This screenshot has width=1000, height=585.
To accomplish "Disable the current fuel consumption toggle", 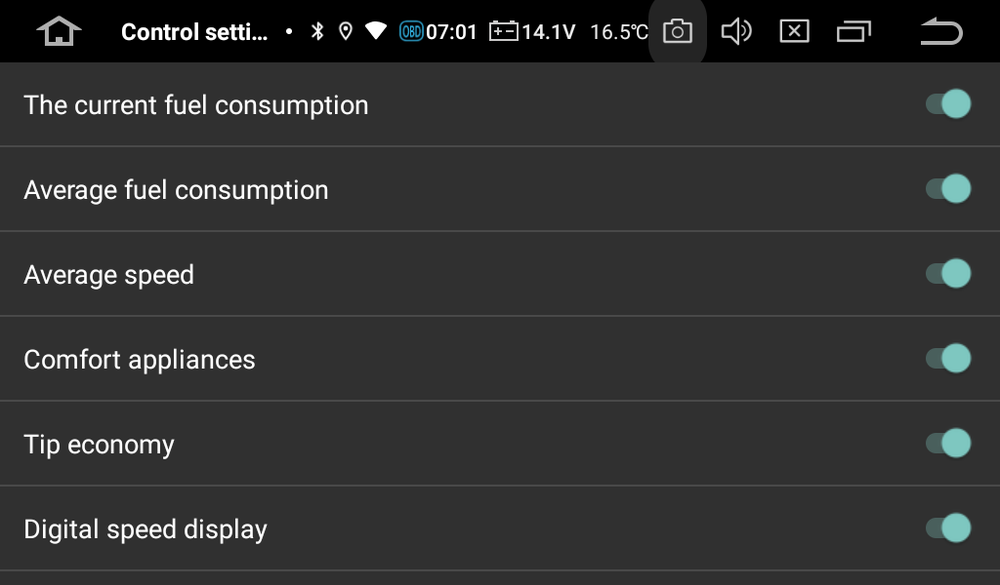I will [x=948, y=103].
